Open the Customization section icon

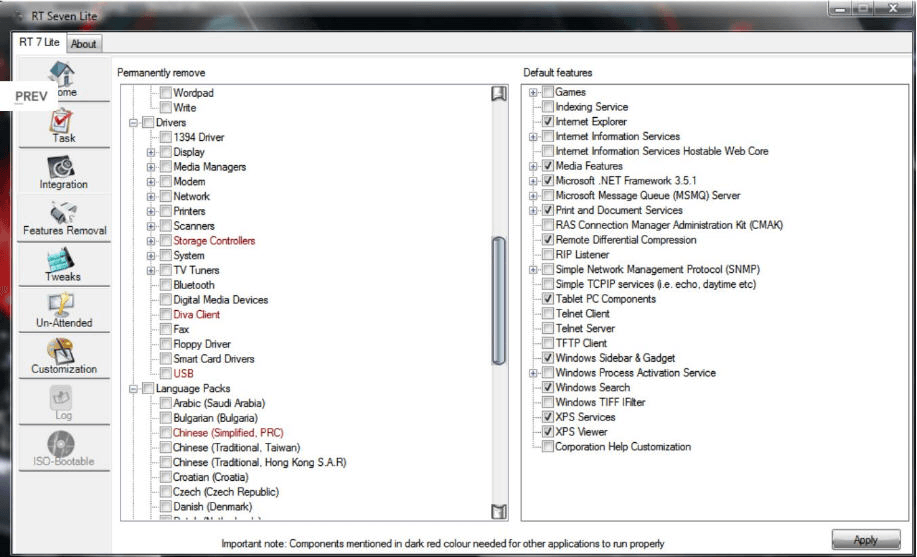tap(64, 356)
